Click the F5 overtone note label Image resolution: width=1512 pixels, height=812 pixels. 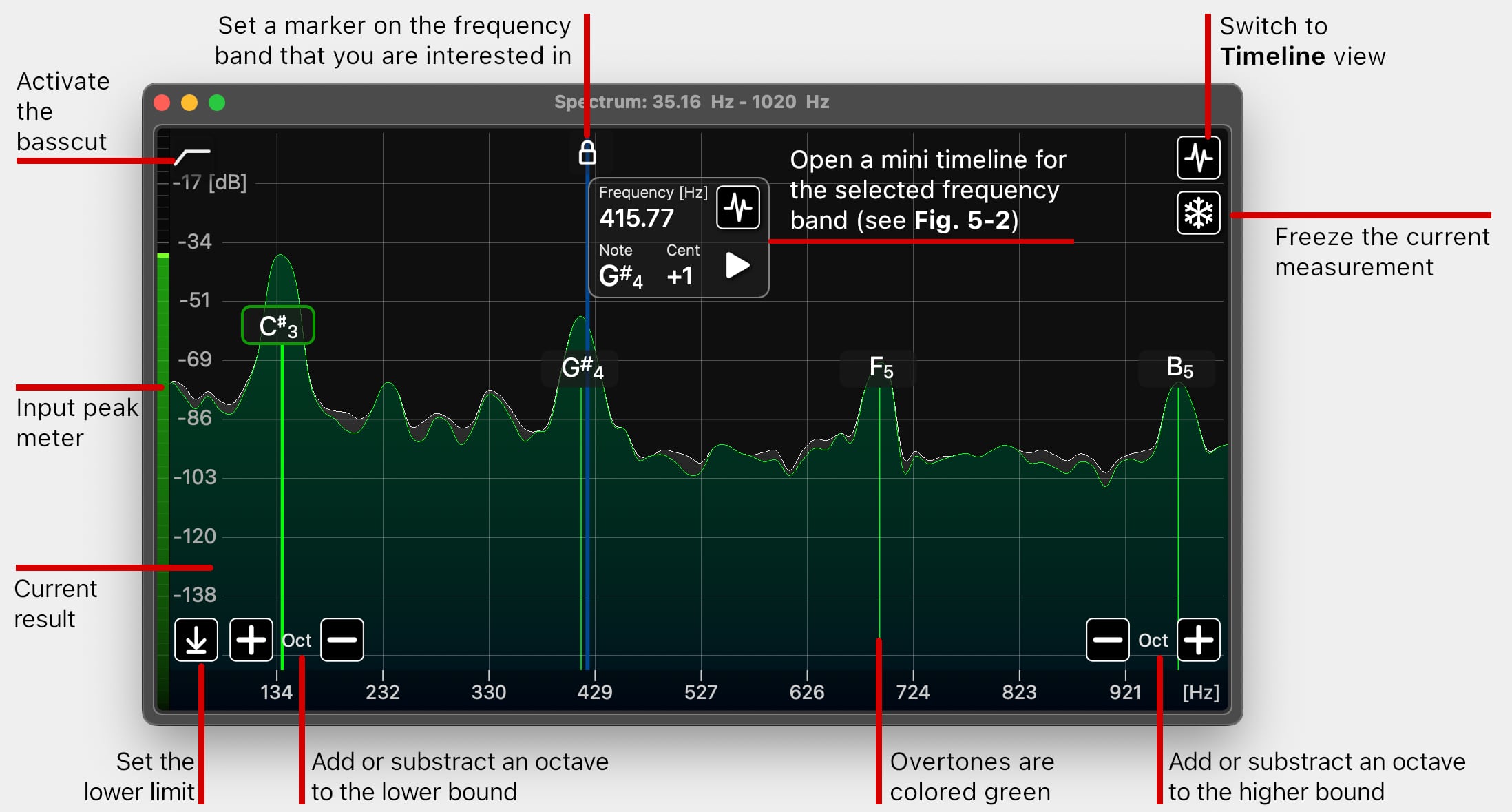pos(879,368)
